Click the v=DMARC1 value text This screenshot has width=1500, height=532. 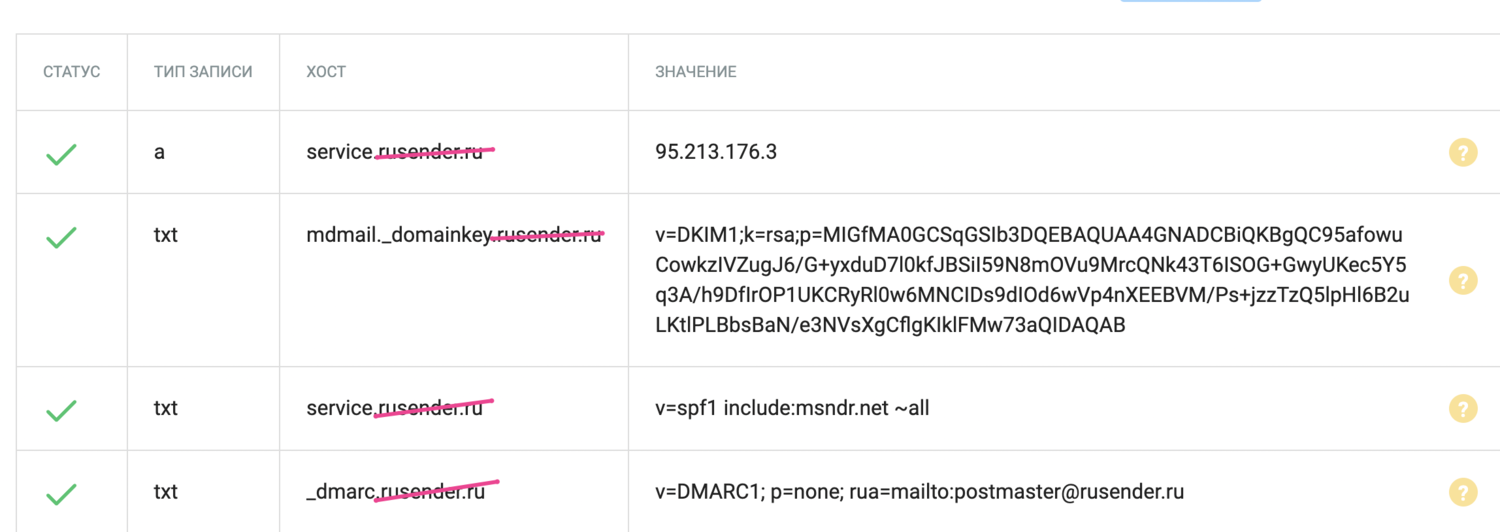pyautogui.click(x=919, y=492)
